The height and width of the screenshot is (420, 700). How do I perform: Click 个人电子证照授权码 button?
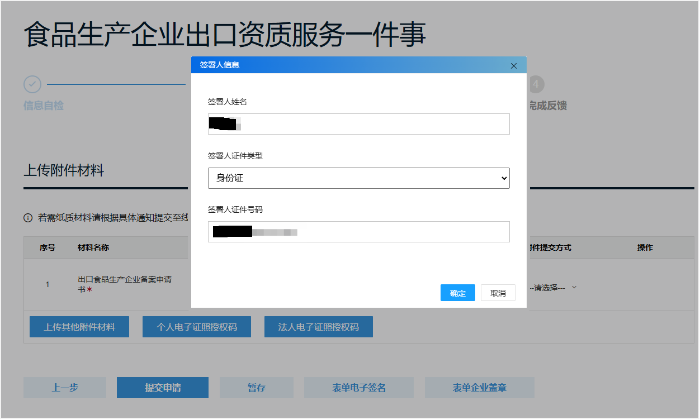196,327
